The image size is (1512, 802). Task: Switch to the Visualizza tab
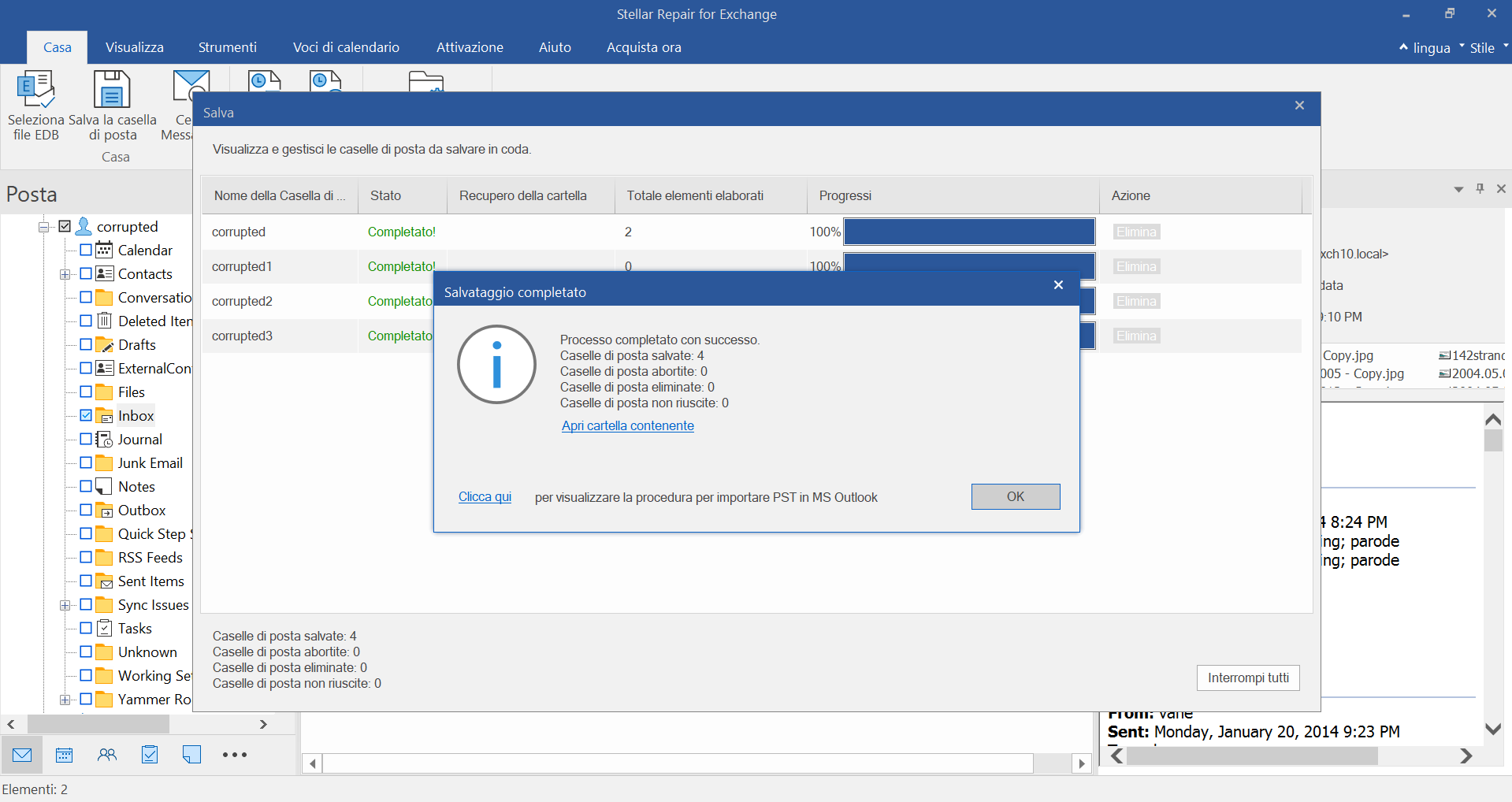pos(135,47)
